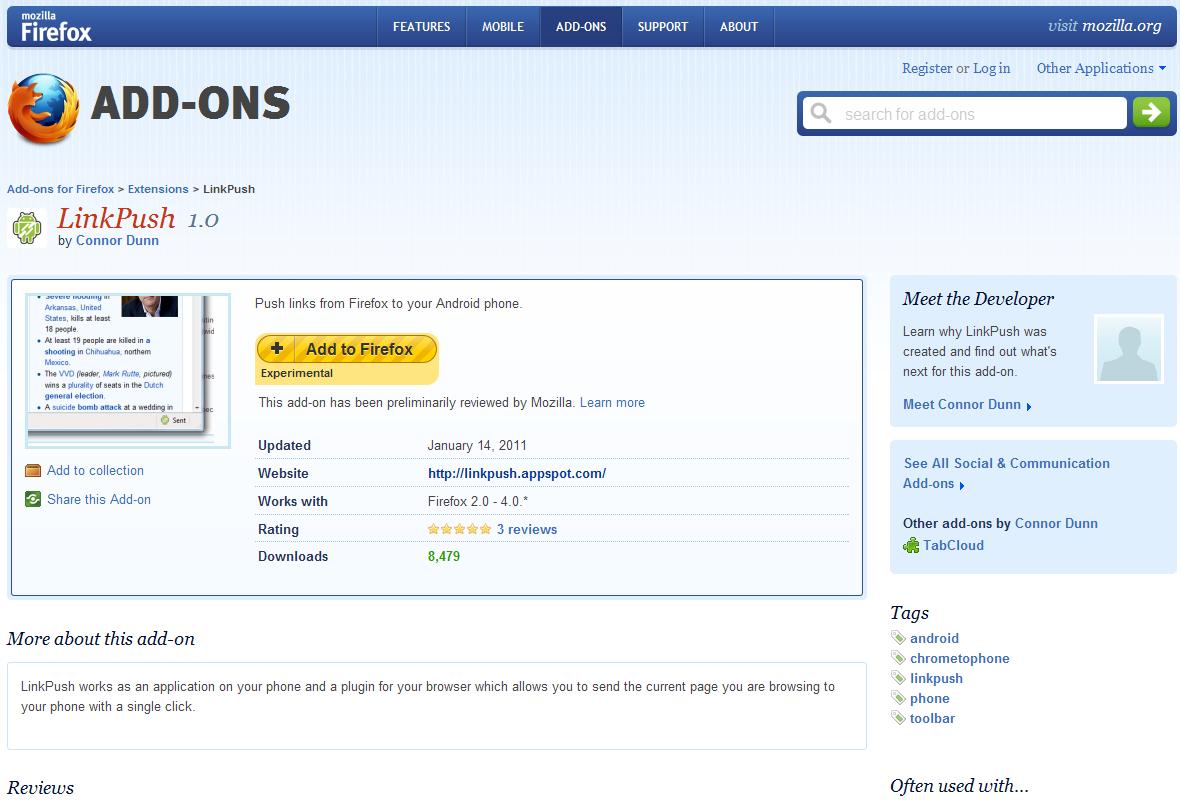Click the LinkPush Android add-on icon
Screen dimensions: 1180x800
27,227
